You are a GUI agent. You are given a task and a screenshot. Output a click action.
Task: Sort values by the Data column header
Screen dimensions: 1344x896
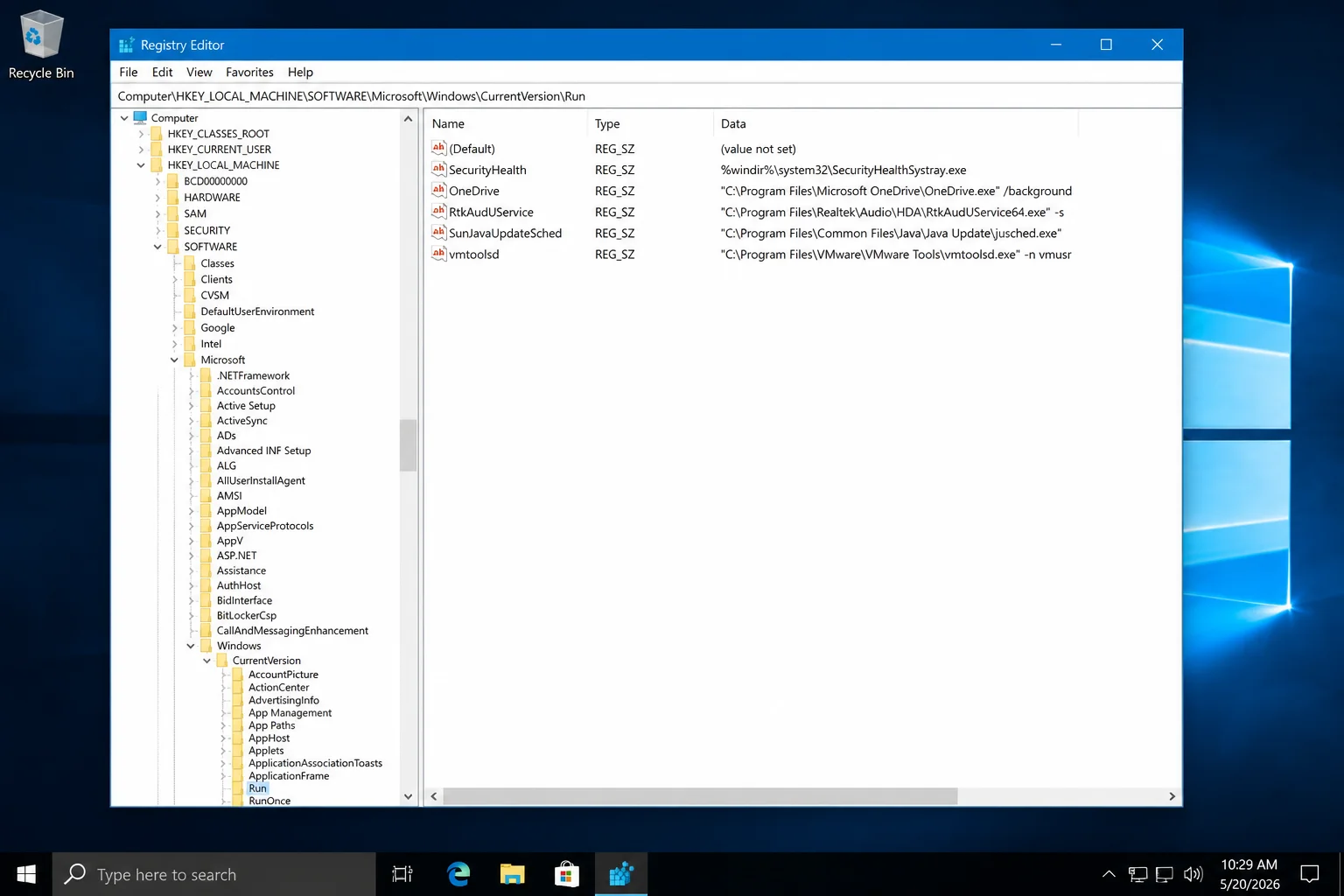895,123
